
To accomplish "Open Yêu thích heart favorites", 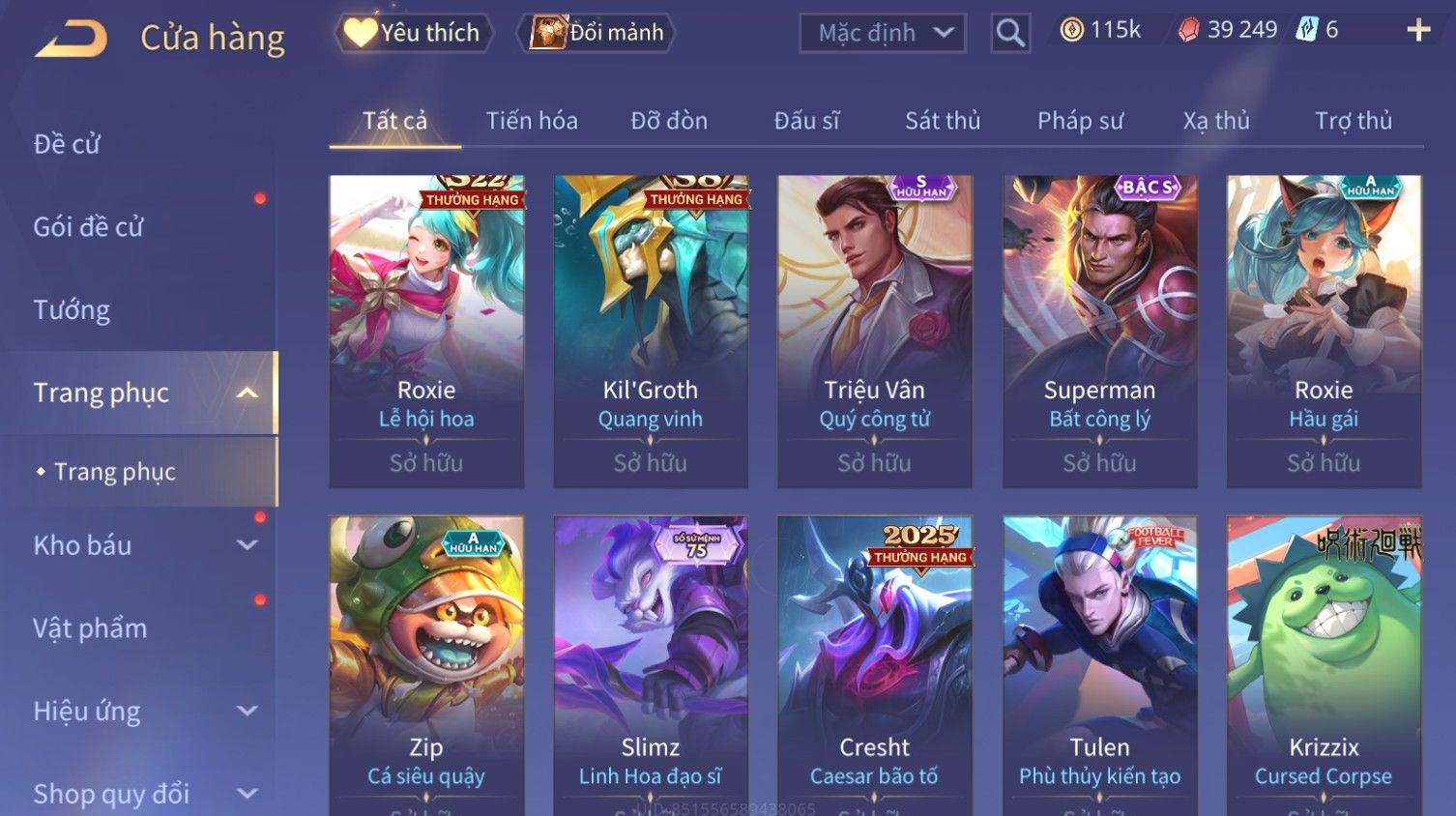I will pyautogui.click(x=414, y=33).
